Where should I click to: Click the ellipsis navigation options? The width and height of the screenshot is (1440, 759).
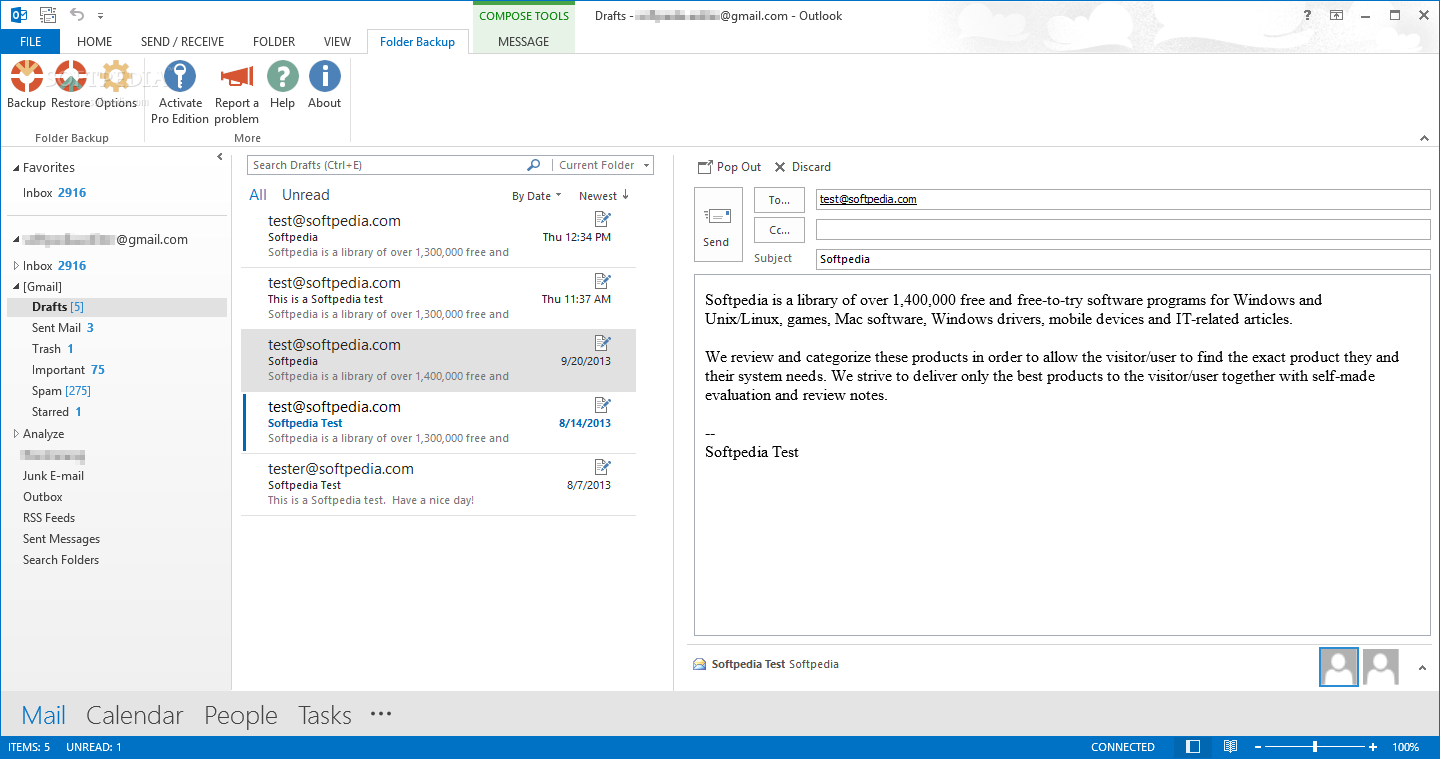pyautogui.click(x=380, y=714)
